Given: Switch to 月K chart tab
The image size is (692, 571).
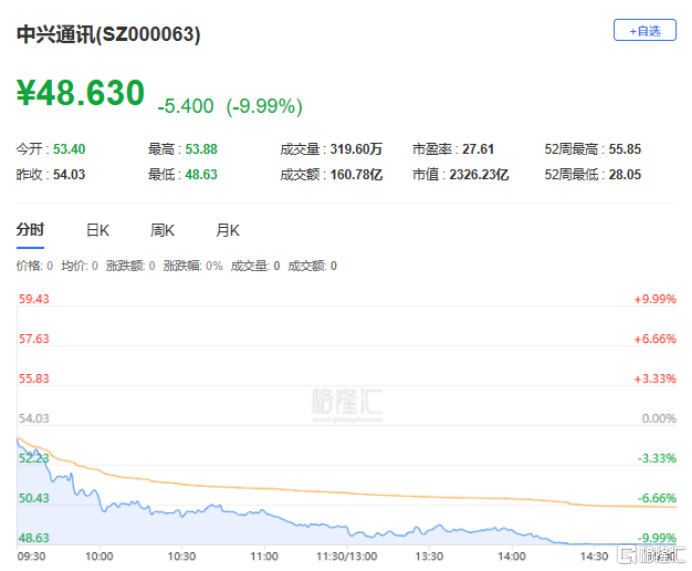Looking at the screenshot, I should coord(227,230).
